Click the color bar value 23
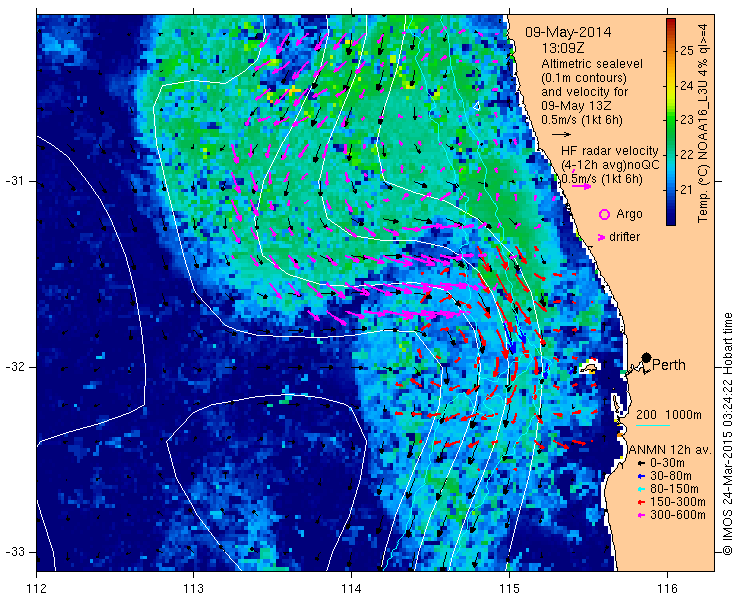Screen dimensions: 740x600 pyautogui.click(x=687, y=120)
